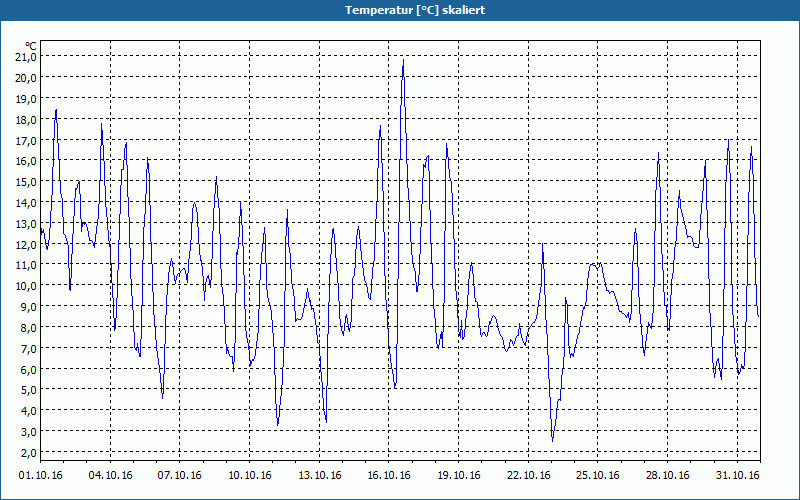Click the 4,0 y-axis label

(29, 411)
